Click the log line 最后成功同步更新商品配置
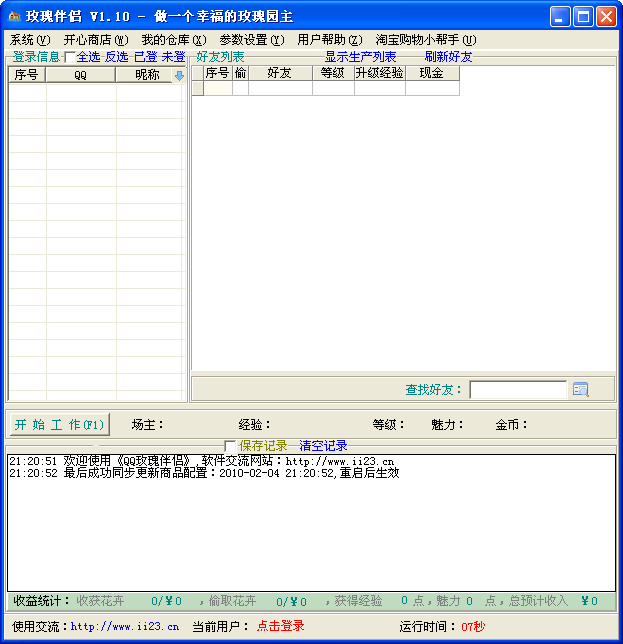Image resolution: width=623 pixels, height=644 pixels. click(x=204, y=473)
